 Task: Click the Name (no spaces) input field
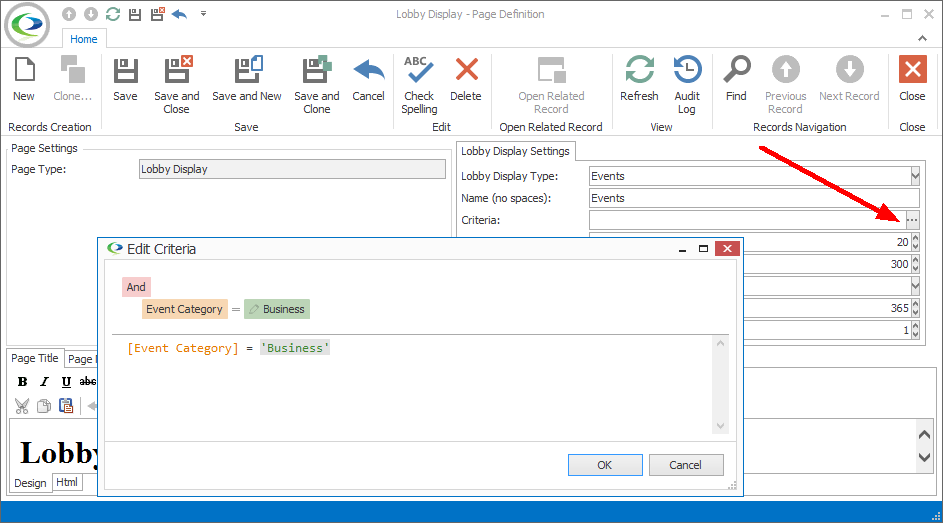tap(754, 198)
